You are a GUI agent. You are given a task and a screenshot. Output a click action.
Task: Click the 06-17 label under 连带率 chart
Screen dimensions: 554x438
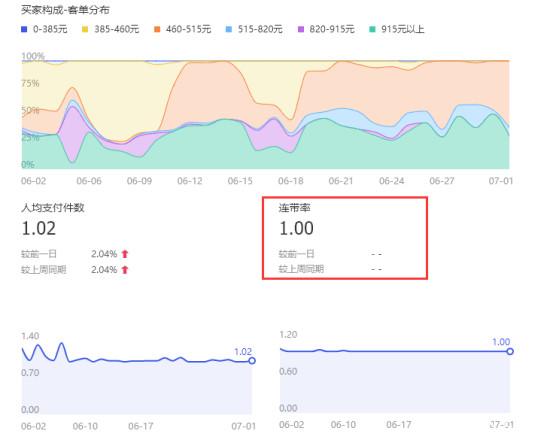tap(399, 425)
